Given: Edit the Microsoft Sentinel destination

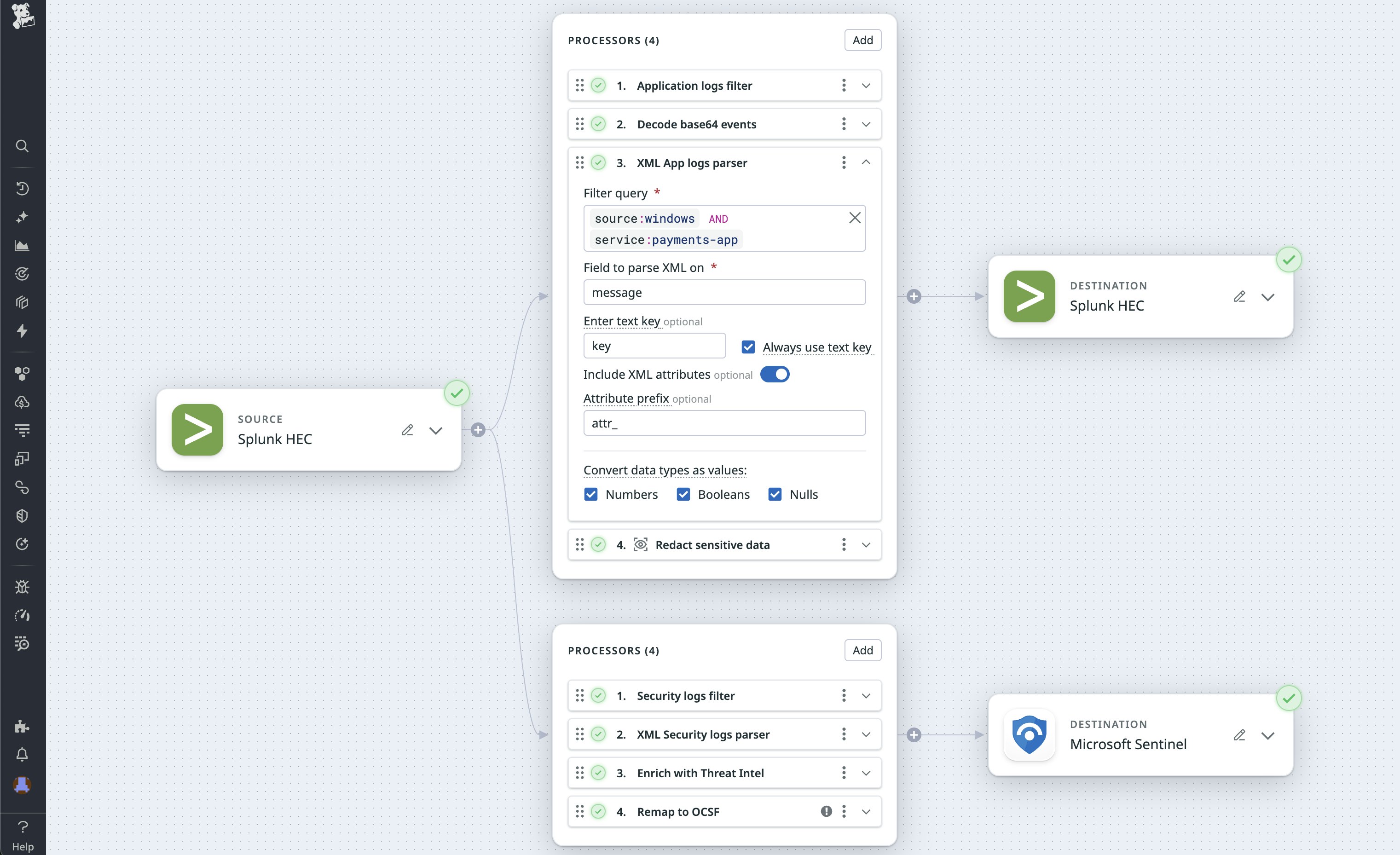Looking at the screenshot, I should click(1239, 735).
